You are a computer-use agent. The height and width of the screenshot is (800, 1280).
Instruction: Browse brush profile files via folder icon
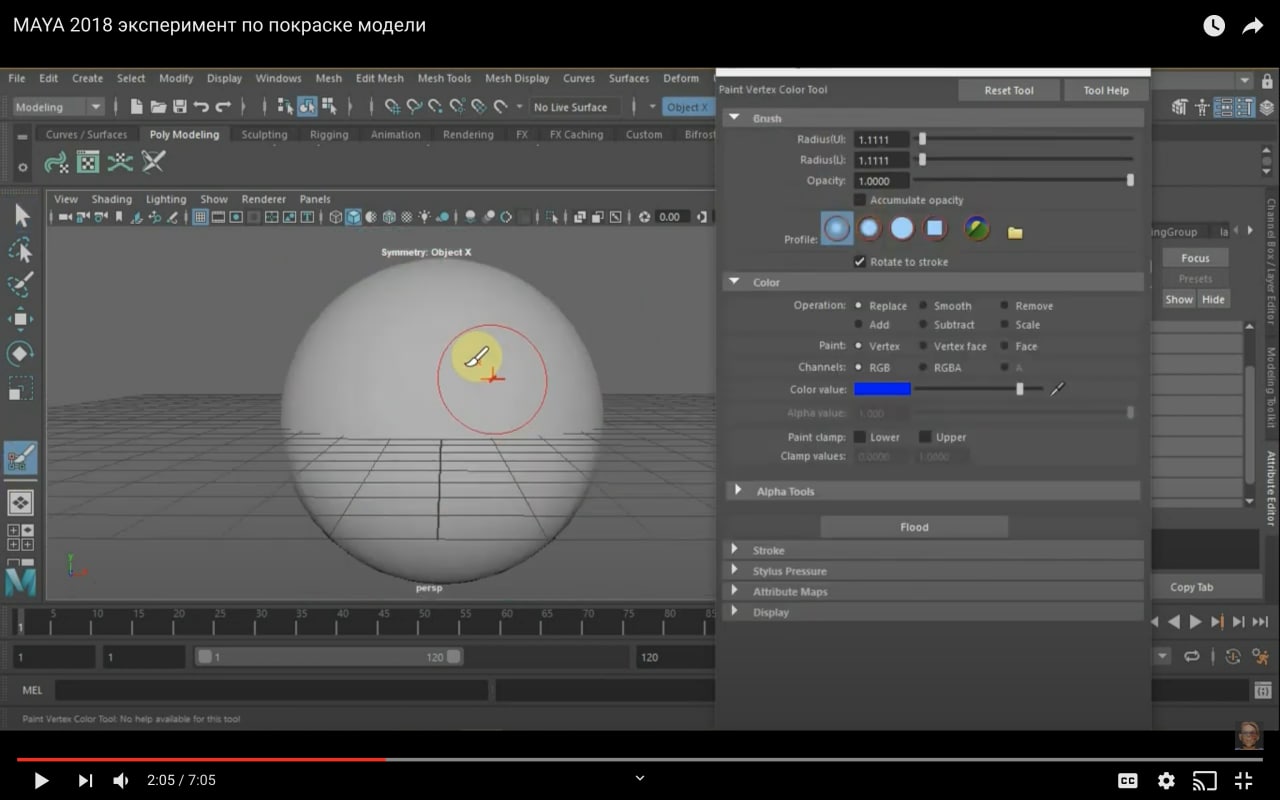(1015, 233)
